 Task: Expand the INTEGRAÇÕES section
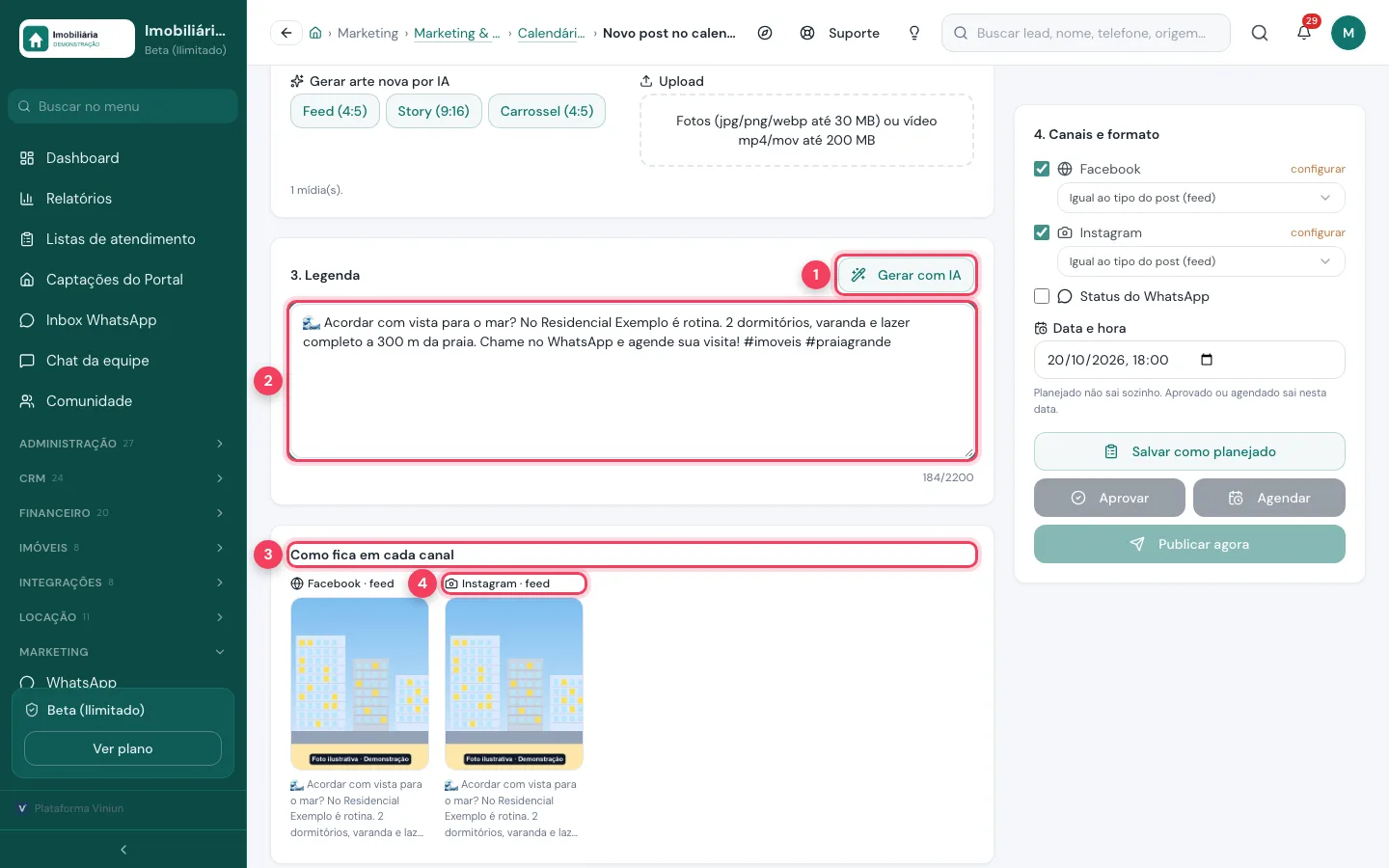(123, 583)
